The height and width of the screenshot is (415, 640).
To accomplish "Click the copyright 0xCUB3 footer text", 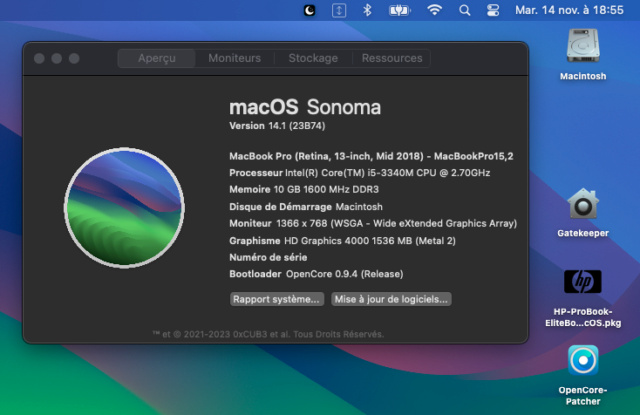I will point(268,334).
